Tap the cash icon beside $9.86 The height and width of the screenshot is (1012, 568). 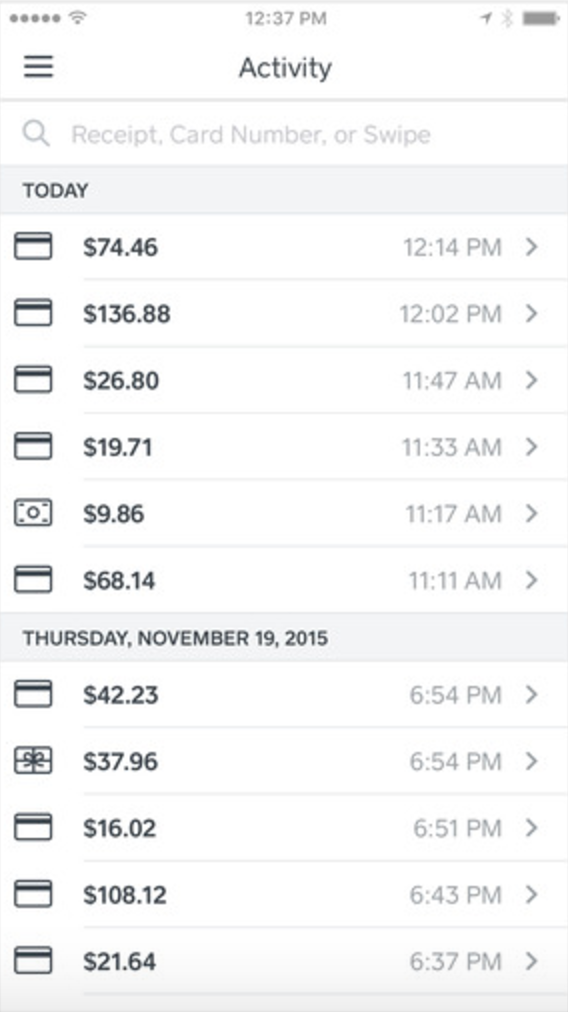pos(33,514)
